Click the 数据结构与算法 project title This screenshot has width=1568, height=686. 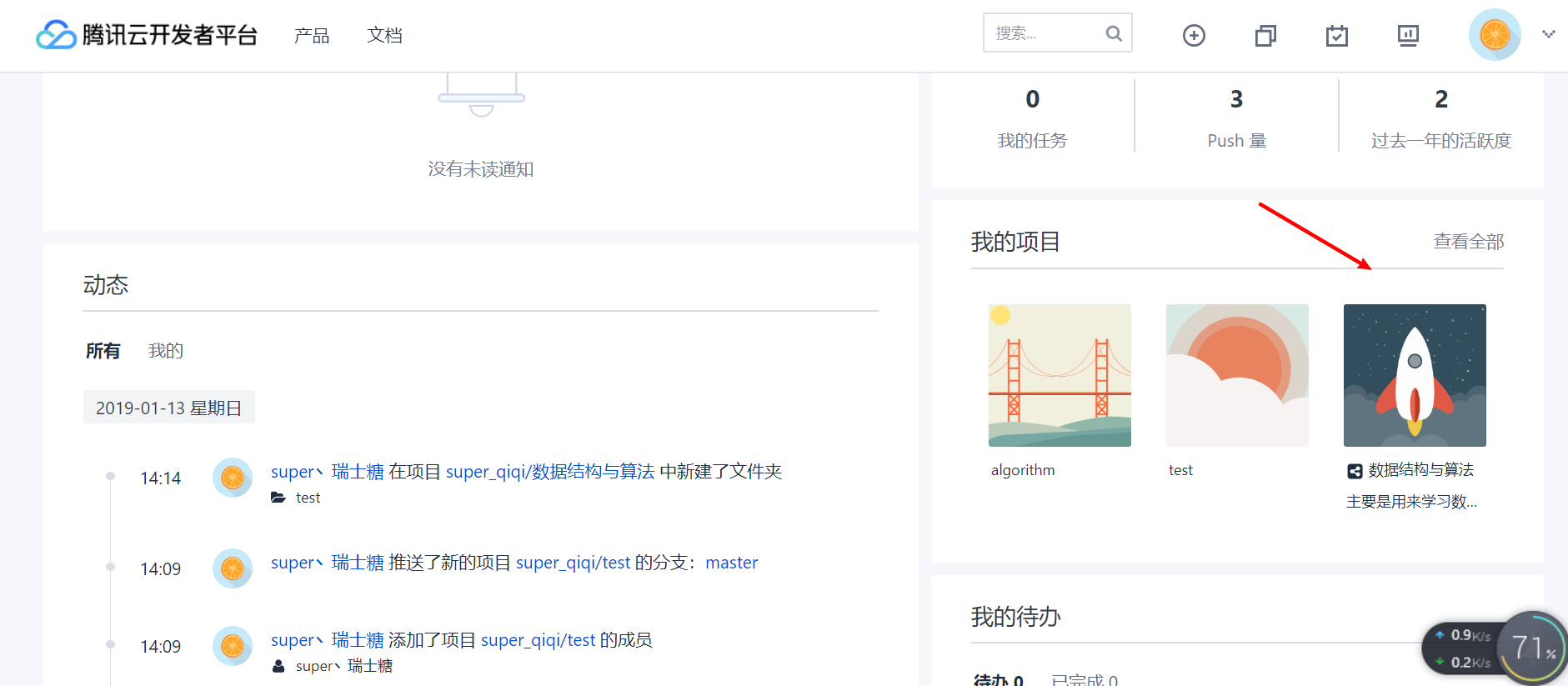coord(1421,470)
